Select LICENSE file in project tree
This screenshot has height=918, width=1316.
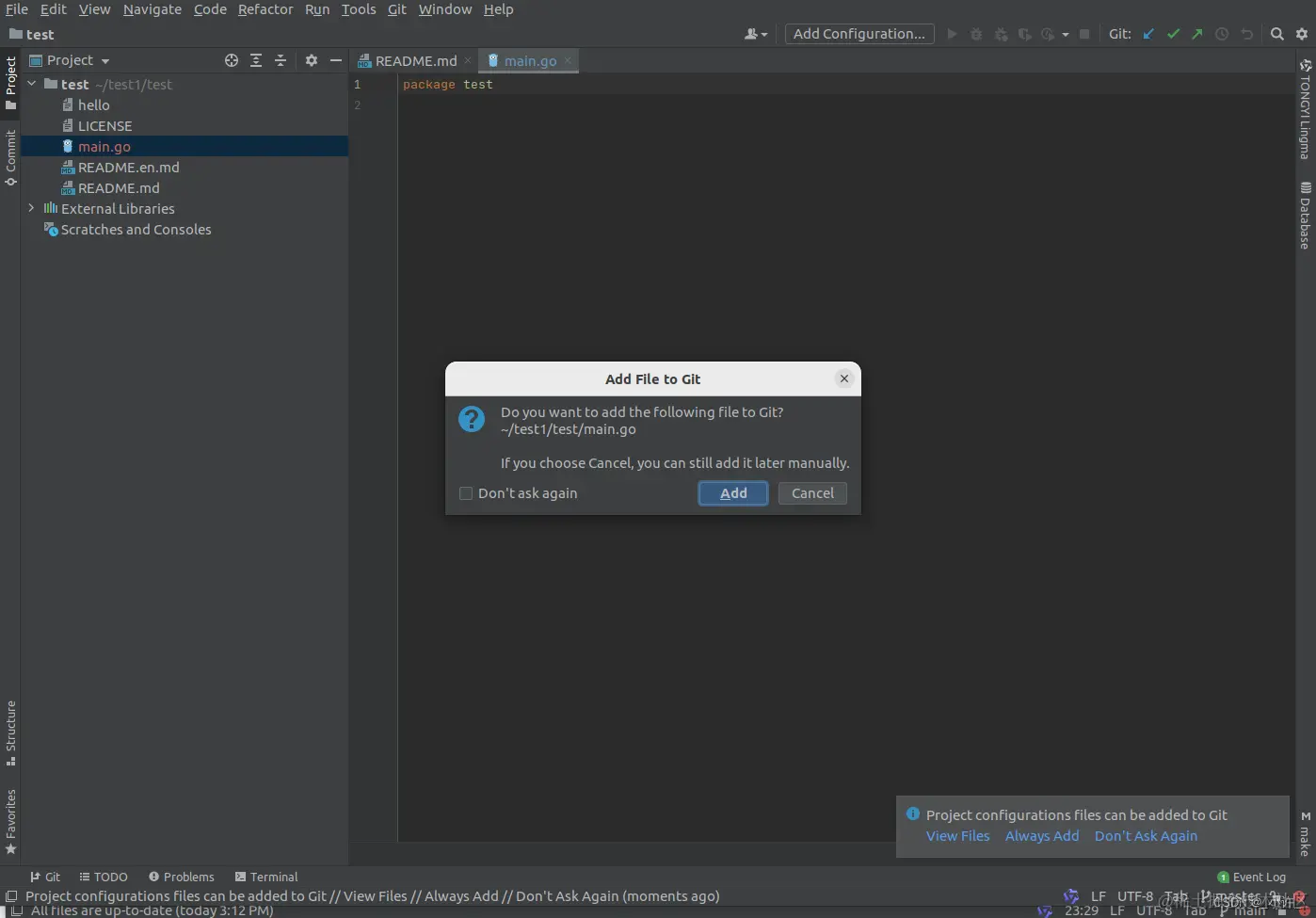(x=104, y=126)
